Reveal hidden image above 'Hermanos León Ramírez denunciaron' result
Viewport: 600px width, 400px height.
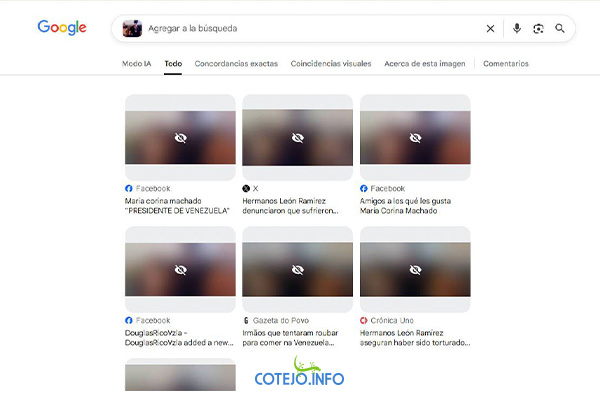click(x=297, y=137)
